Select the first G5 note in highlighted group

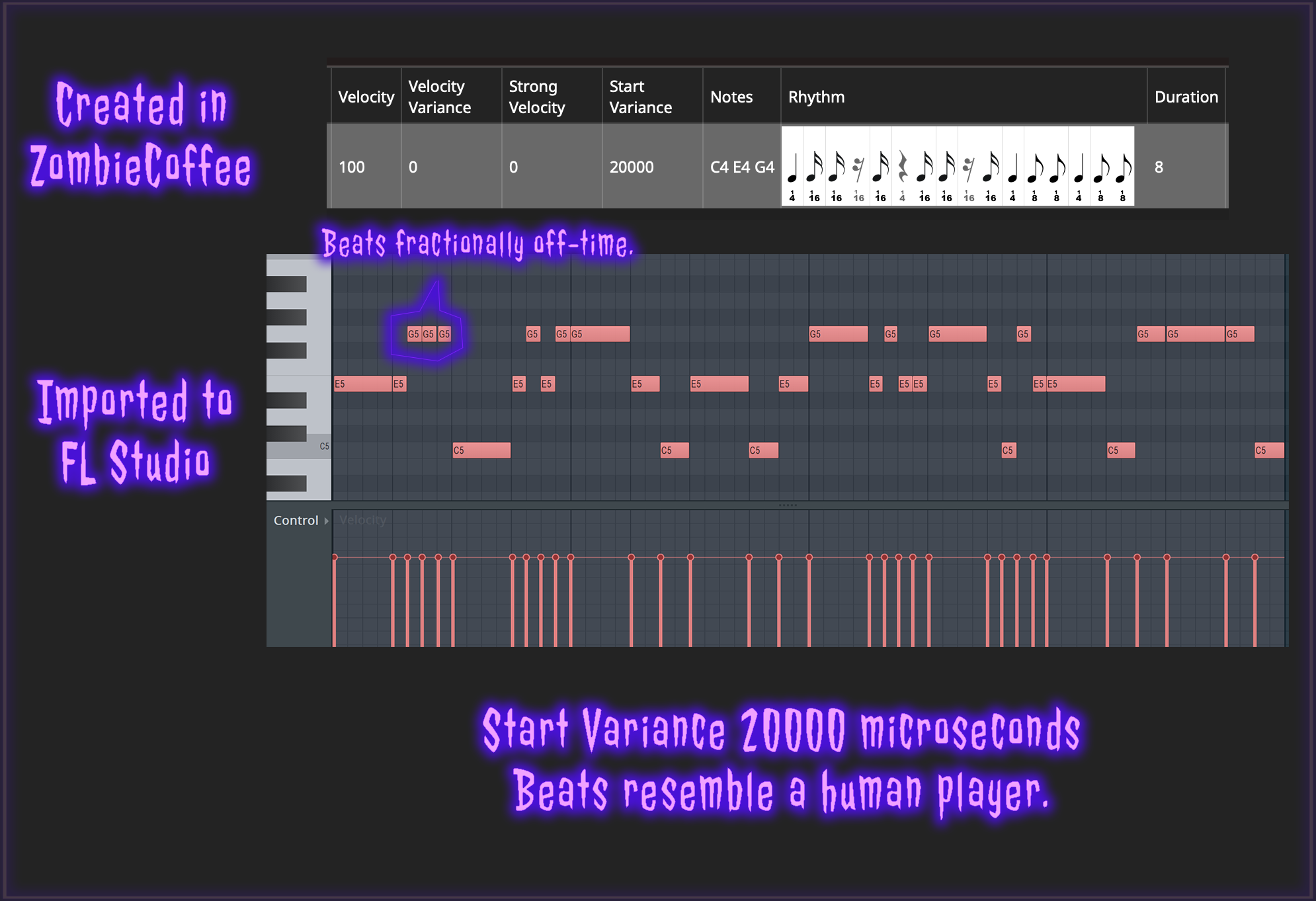tap(414, 334)
